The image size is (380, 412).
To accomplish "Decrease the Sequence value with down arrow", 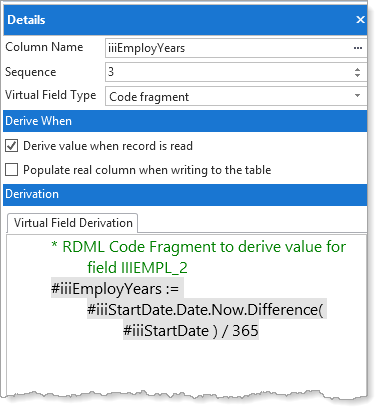I will [x=357, y=75].
